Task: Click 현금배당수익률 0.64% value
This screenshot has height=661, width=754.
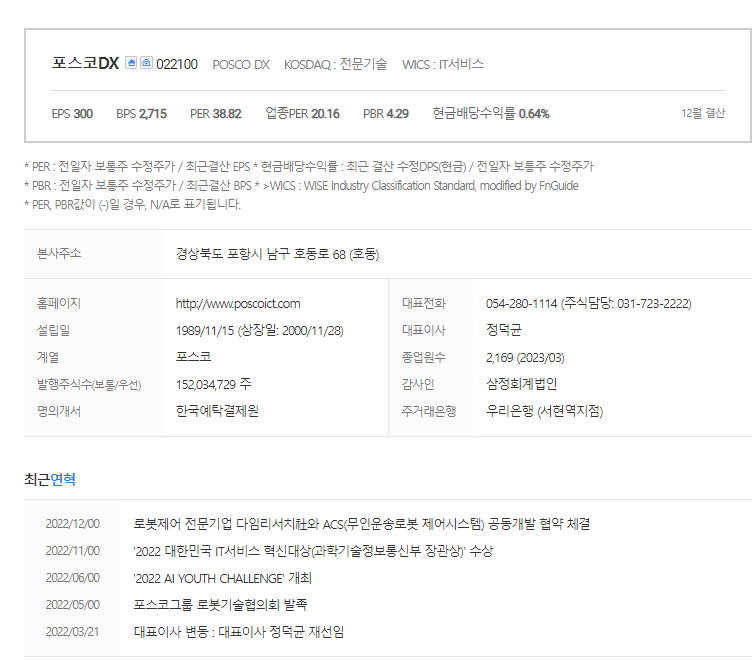Action: (490, 113)
